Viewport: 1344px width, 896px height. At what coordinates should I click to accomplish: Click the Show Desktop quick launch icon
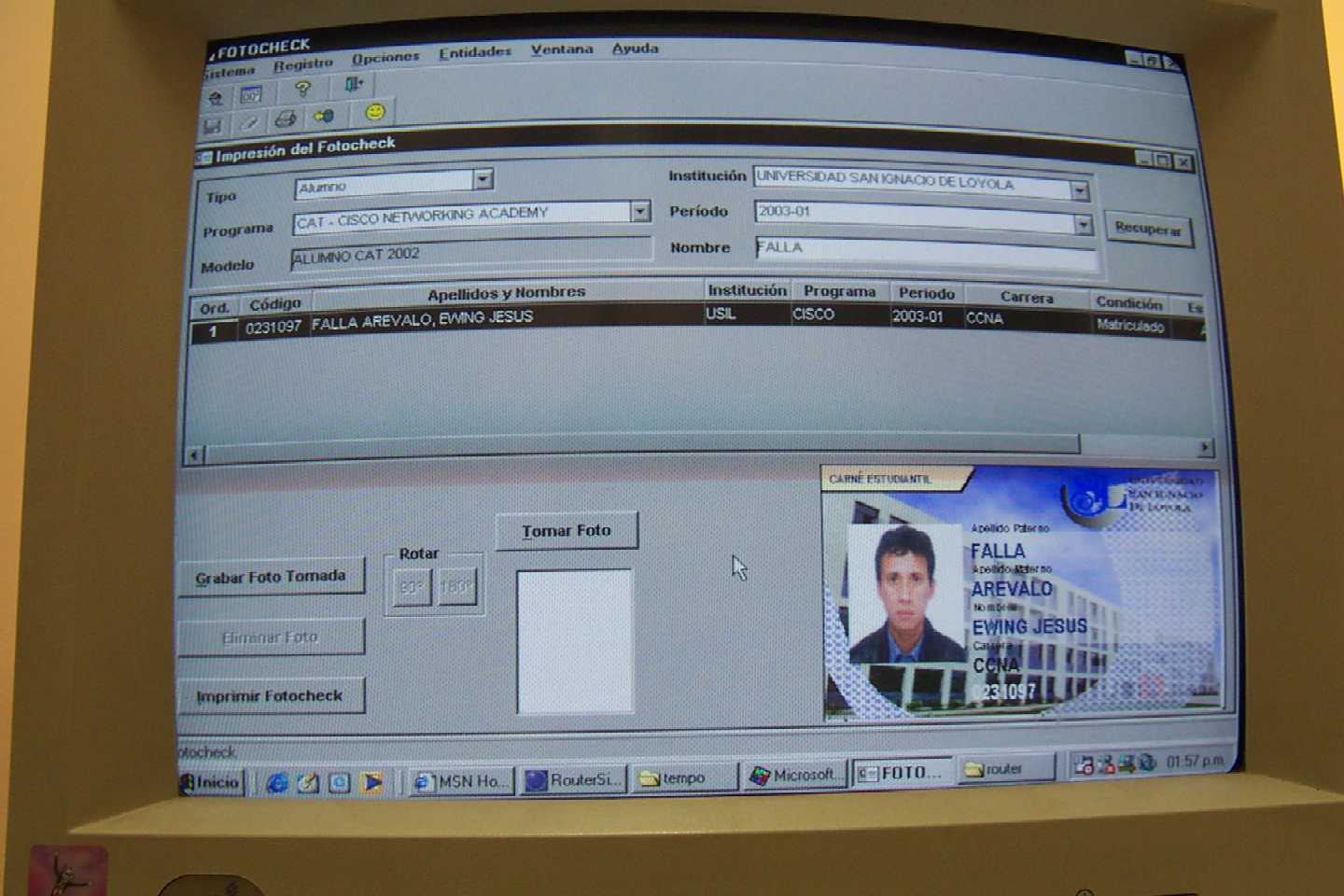[x=340, y=782]
